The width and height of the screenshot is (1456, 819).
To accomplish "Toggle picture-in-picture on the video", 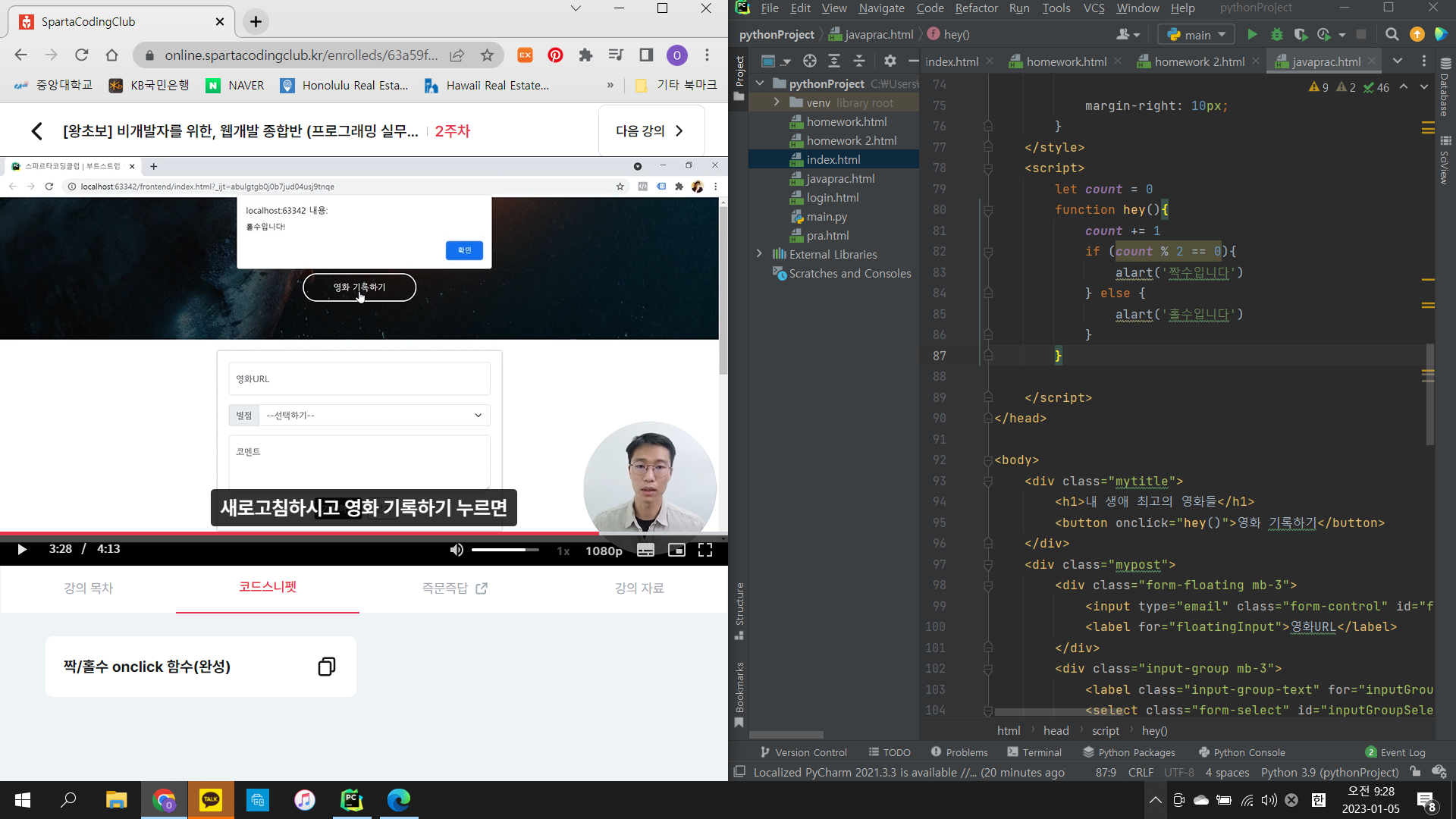I will click(x=676, y=551).
